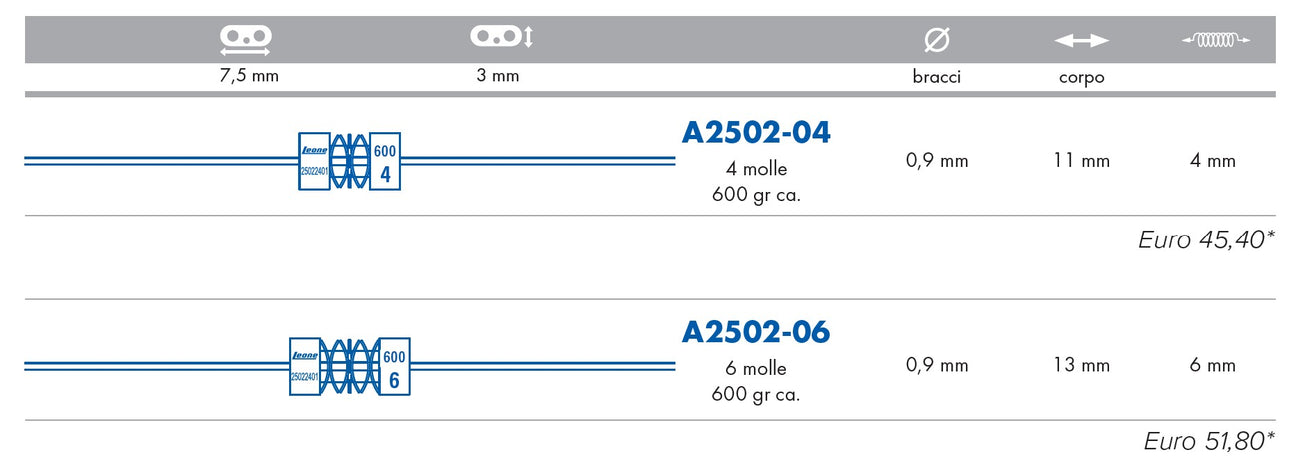
Task: Click the spring height icon above 3 mm
Action: click(x=502, y=37)
